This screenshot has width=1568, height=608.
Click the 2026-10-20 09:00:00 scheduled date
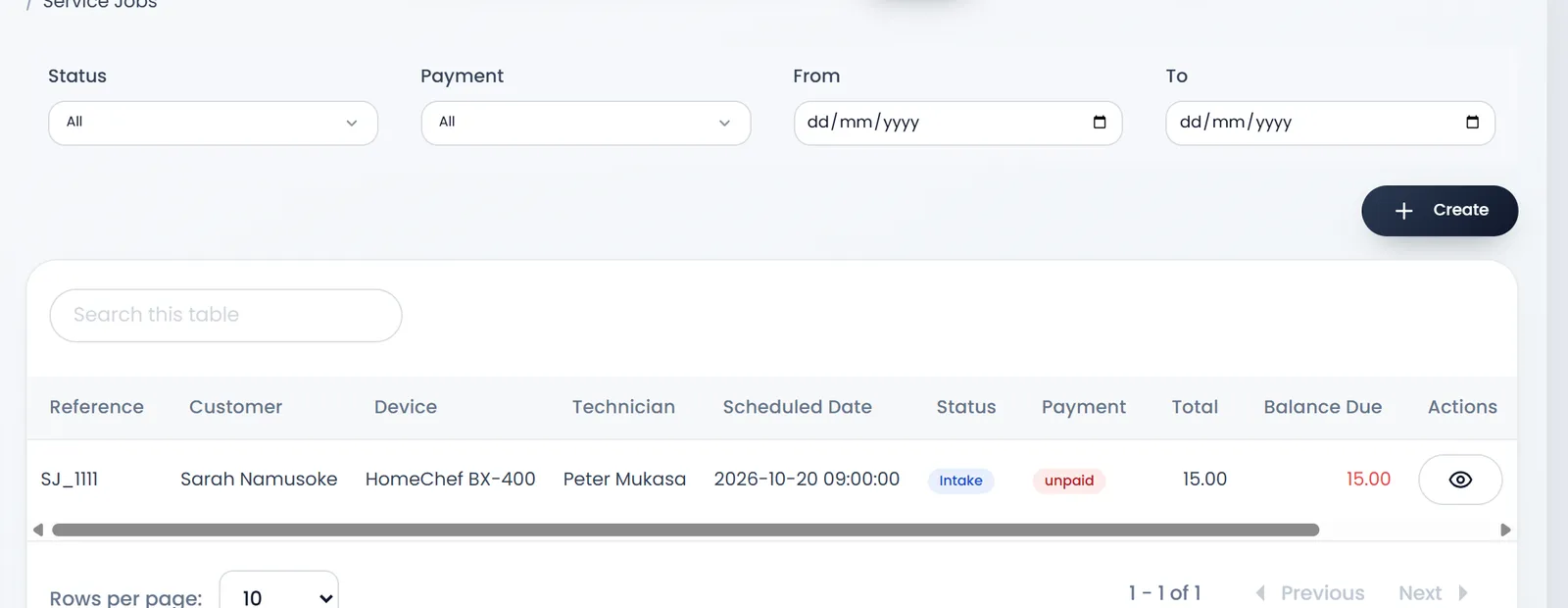[807, 480]
